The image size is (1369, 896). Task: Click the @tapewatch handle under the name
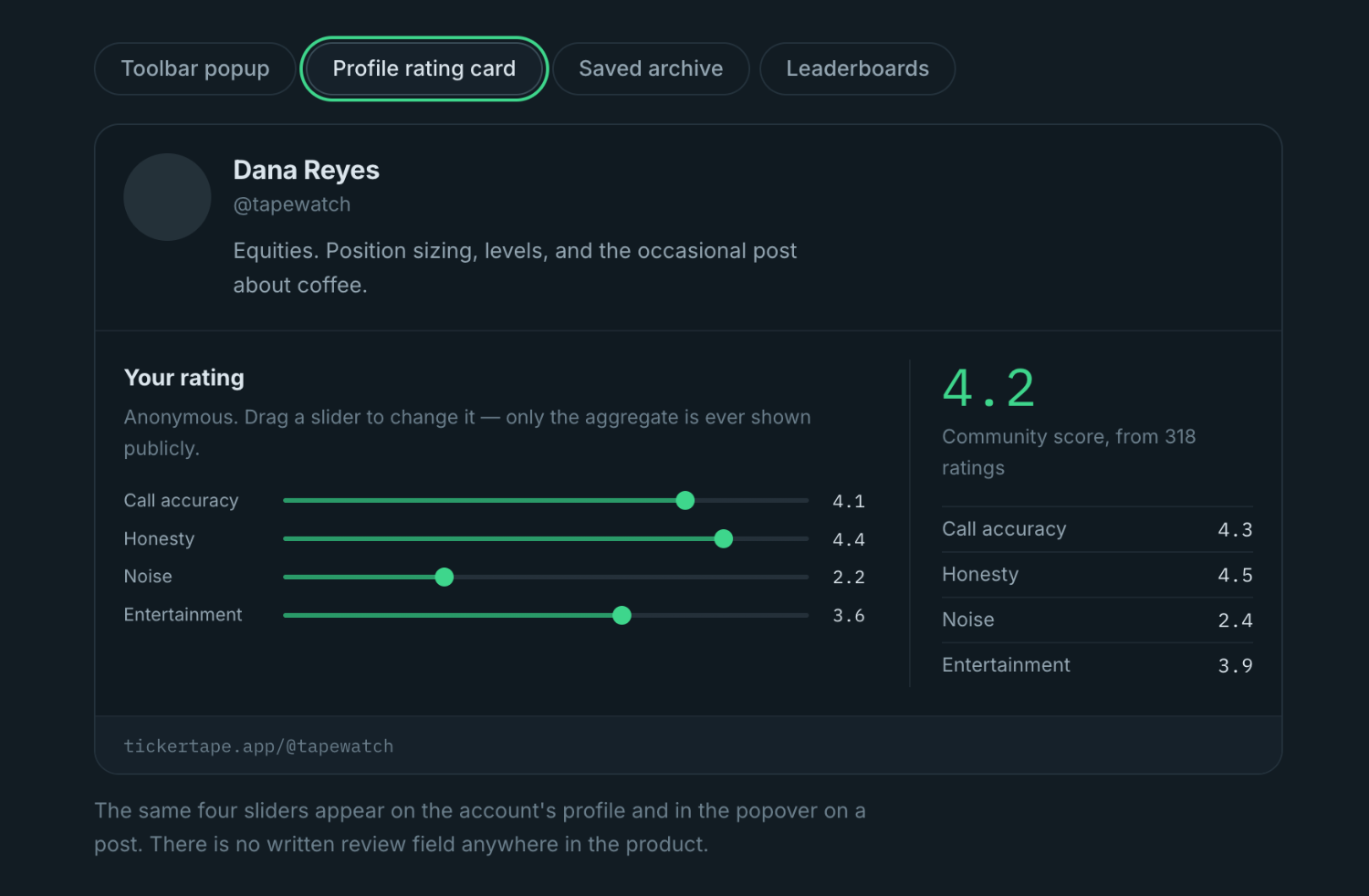[x=292, y=204]
